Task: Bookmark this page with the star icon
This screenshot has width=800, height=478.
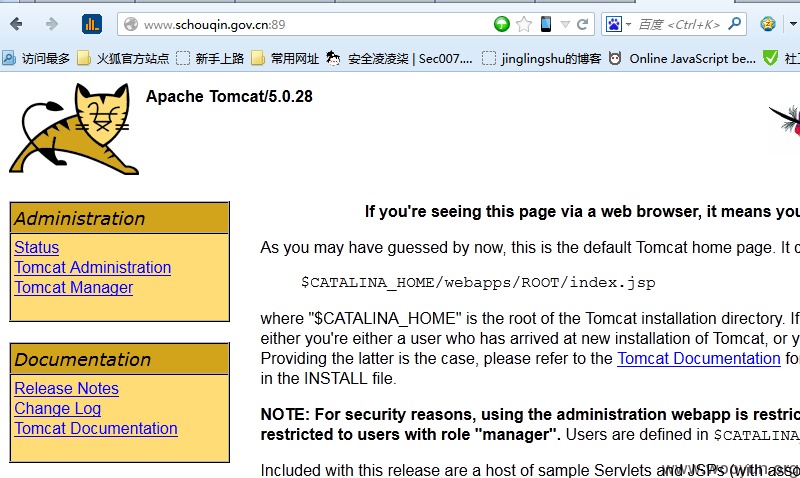Action: coord(524,24)
